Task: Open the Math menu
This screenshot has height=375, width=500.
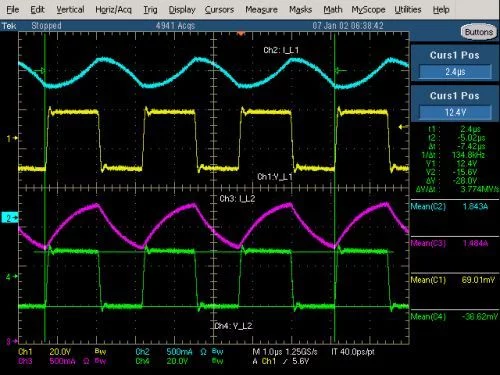Action: tap(333, 10)
